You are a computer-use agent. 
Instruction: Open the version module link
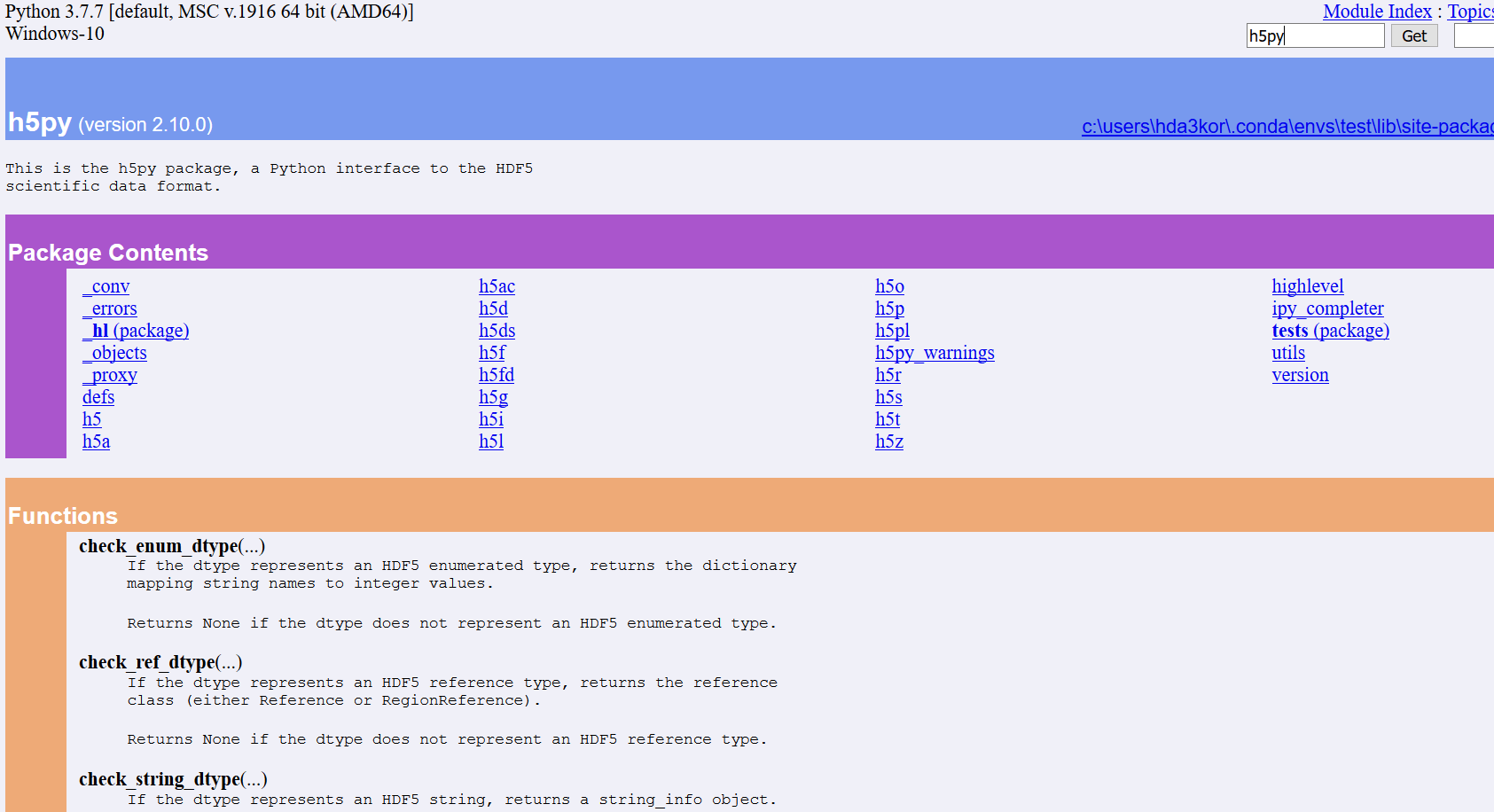coord(1300,375)
